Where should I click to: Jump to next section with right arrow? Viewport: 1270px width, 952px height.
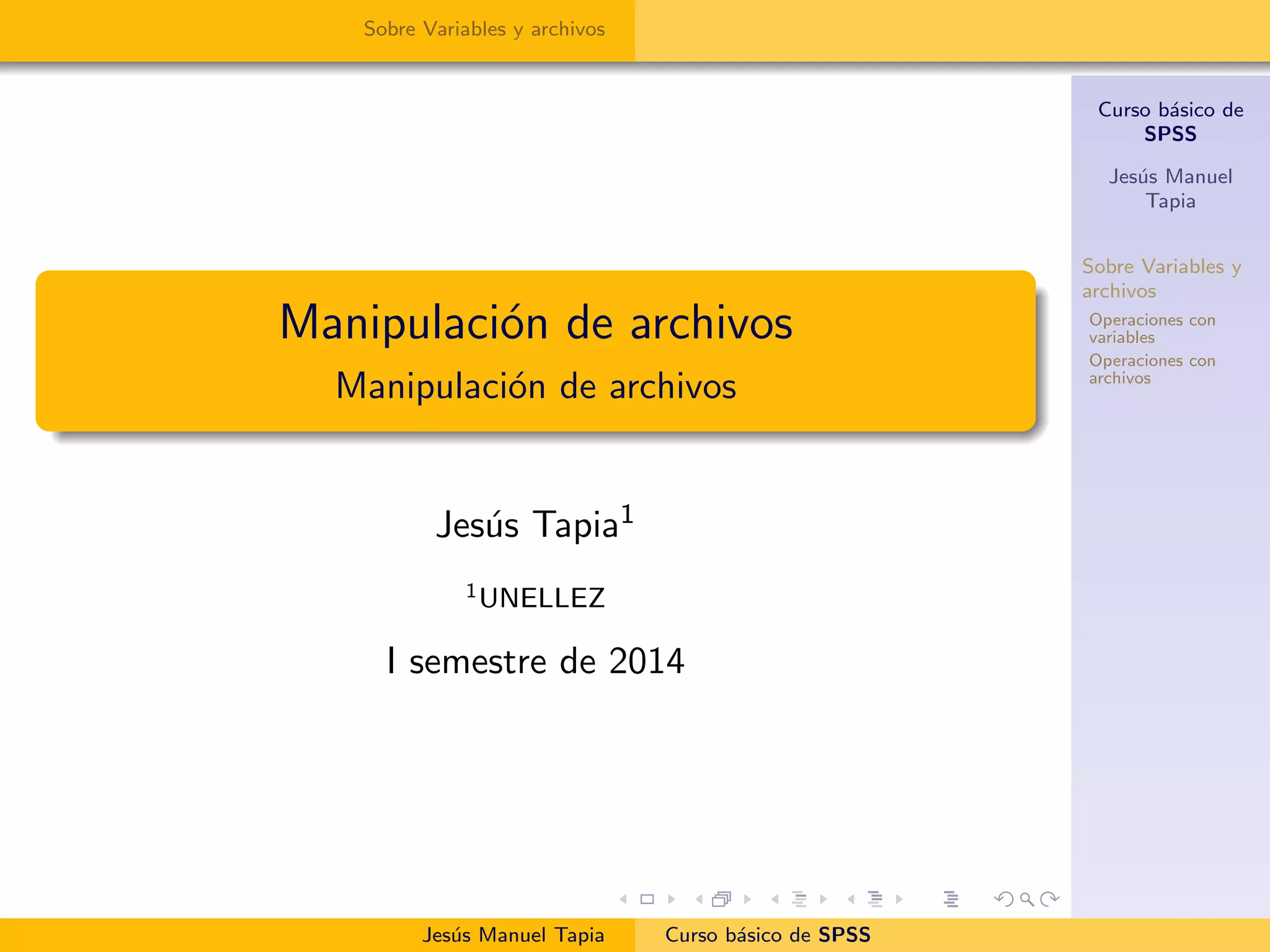tap(899, 899)
